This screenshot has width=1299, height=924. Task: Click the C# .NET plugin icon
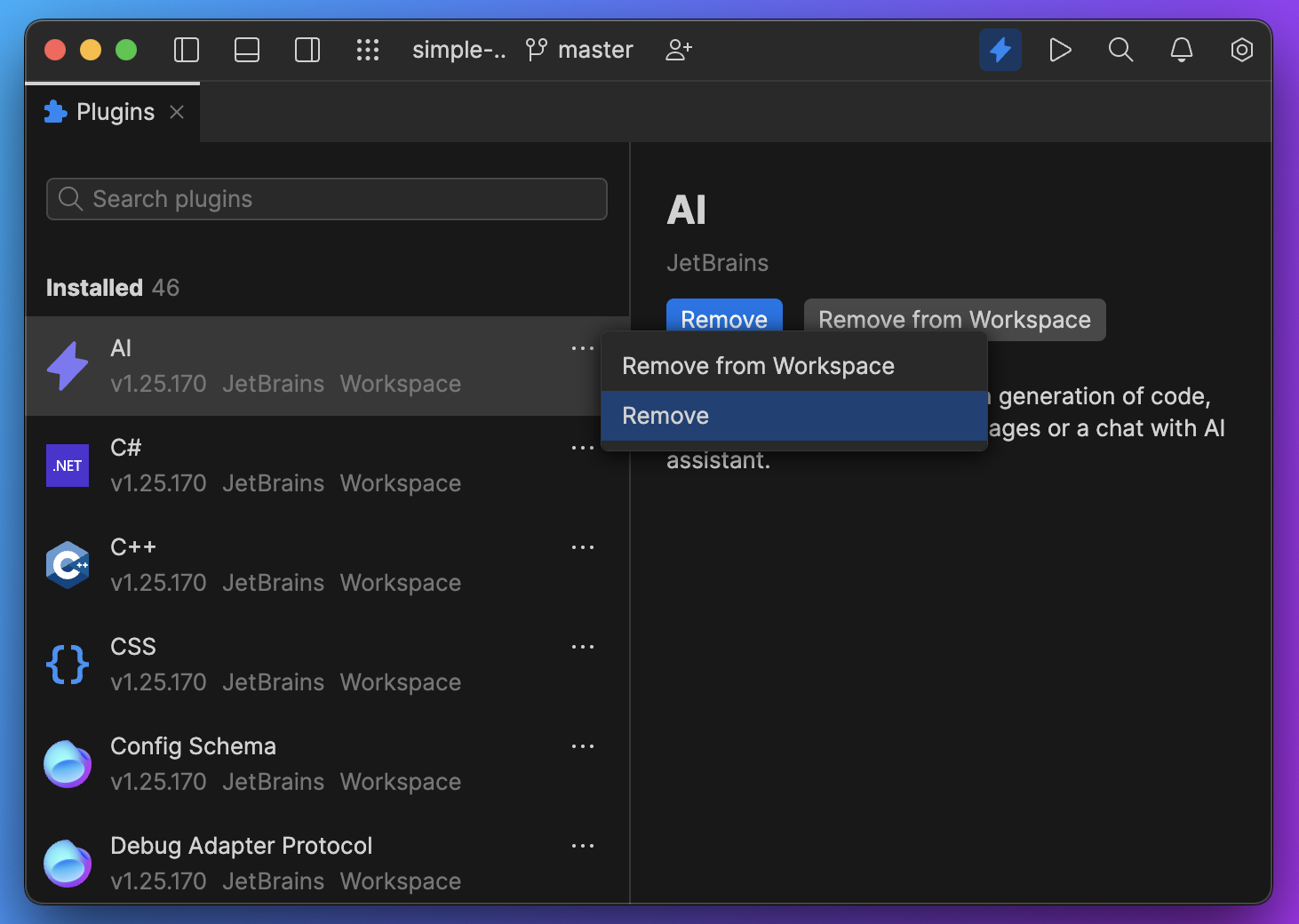[x=68, y=466]
